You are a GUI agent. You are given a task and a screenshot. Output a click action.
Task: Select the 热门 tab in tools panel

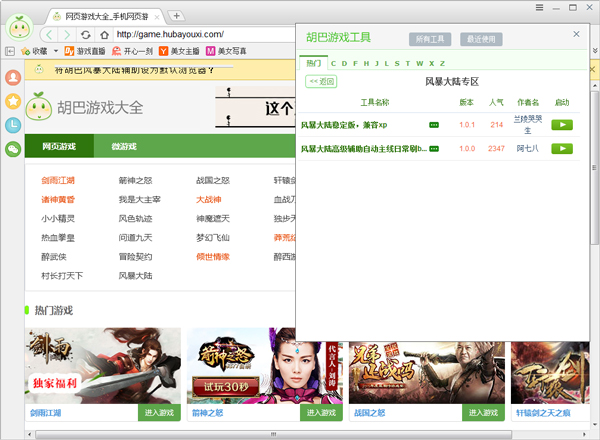[x=313, y=63]
